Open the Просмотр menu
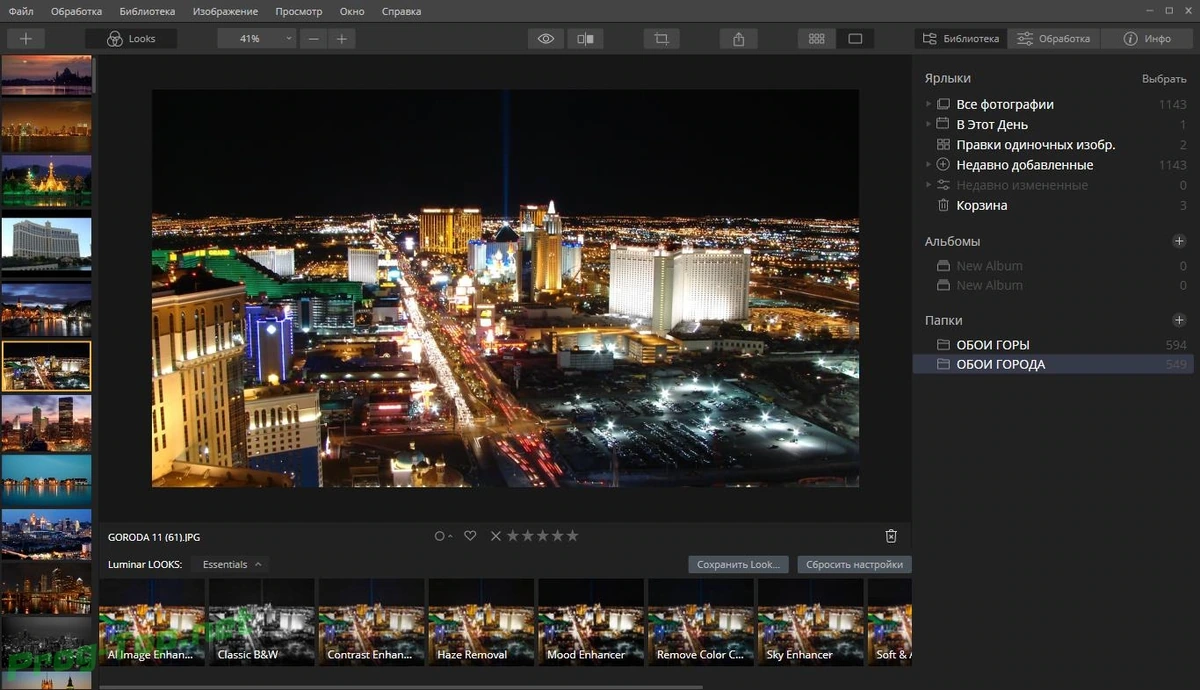This screenshot has height=690, width=1200. [x=299, y=11]
